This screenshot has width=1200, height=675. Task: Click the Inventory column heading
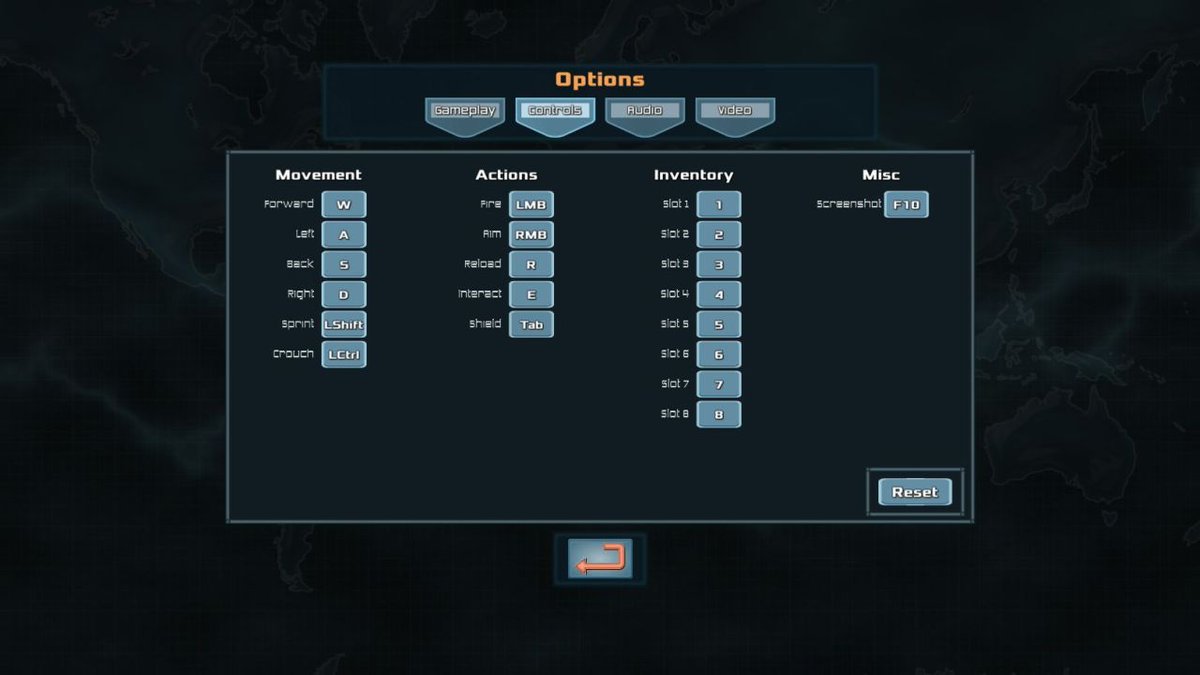(x=693, y=175)
